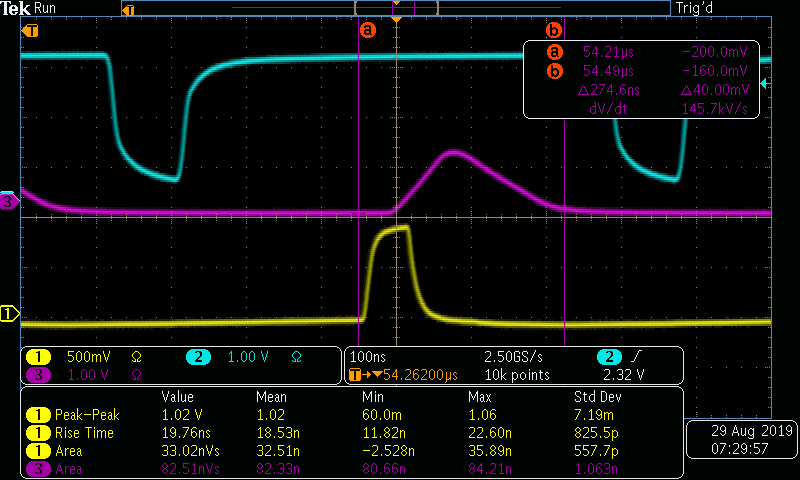800x480 pixels.
Task: Click the cursor b icon in readout box
Action: 555,71
